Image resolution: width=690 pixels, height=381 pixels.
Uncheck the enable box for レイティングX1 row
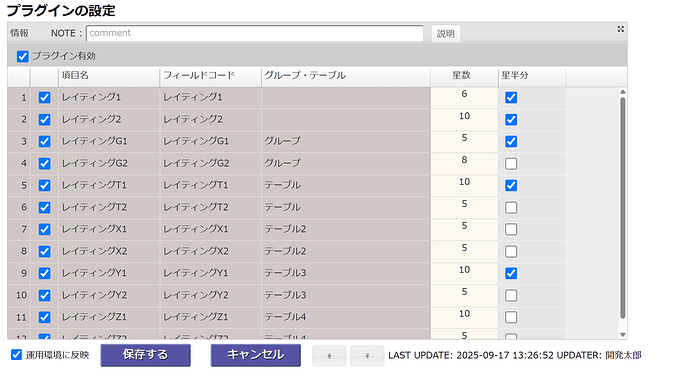[x=44, y=229]
